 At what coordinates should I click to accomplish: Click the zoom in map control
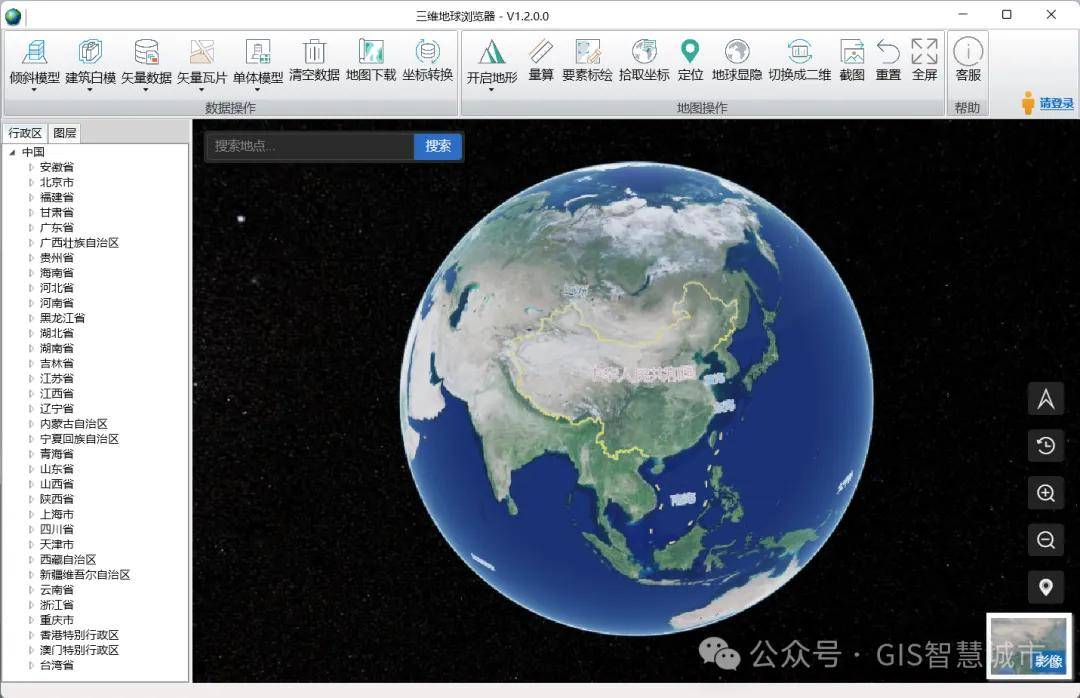pos(1046,493)
